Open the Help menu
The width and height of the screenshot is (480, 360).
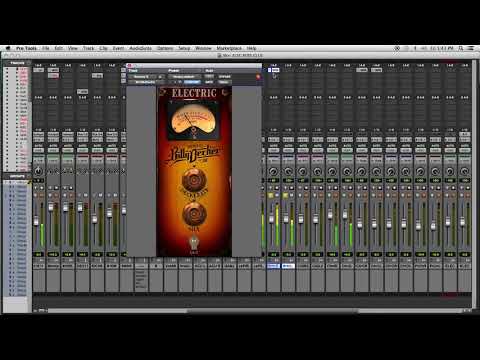tap(251, 48)
